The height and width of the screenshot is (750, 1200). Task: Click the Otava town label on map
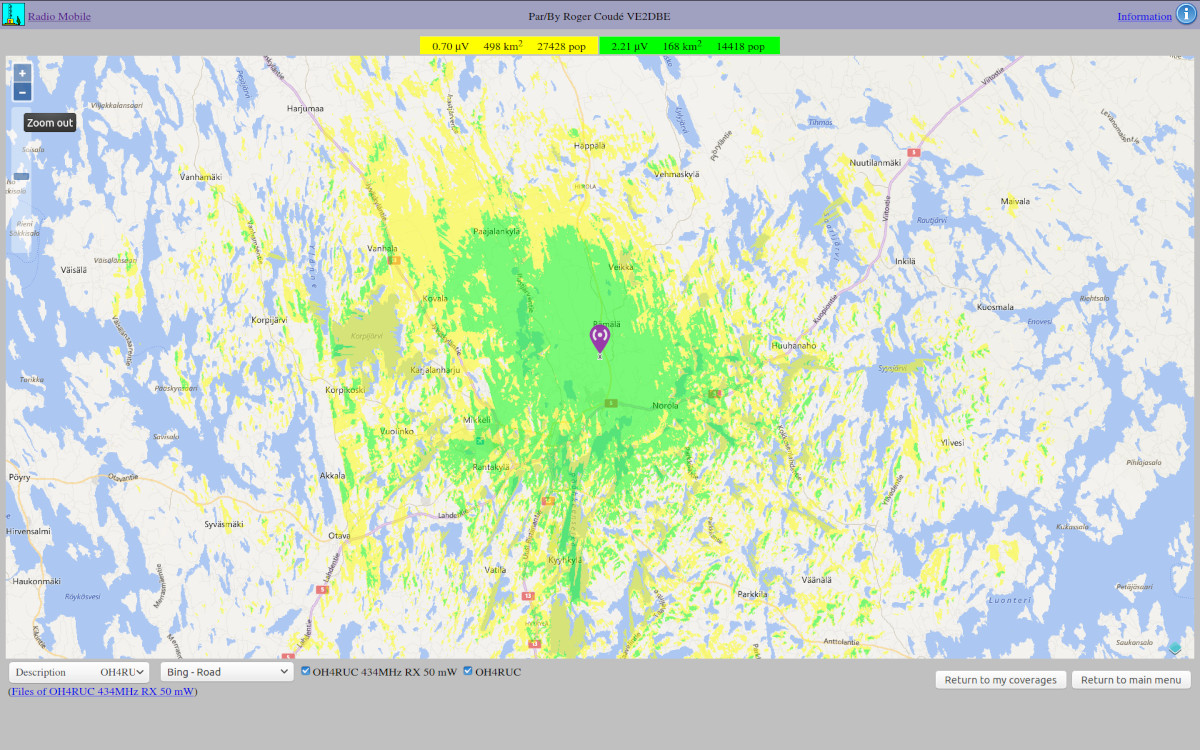click(339, 536)
